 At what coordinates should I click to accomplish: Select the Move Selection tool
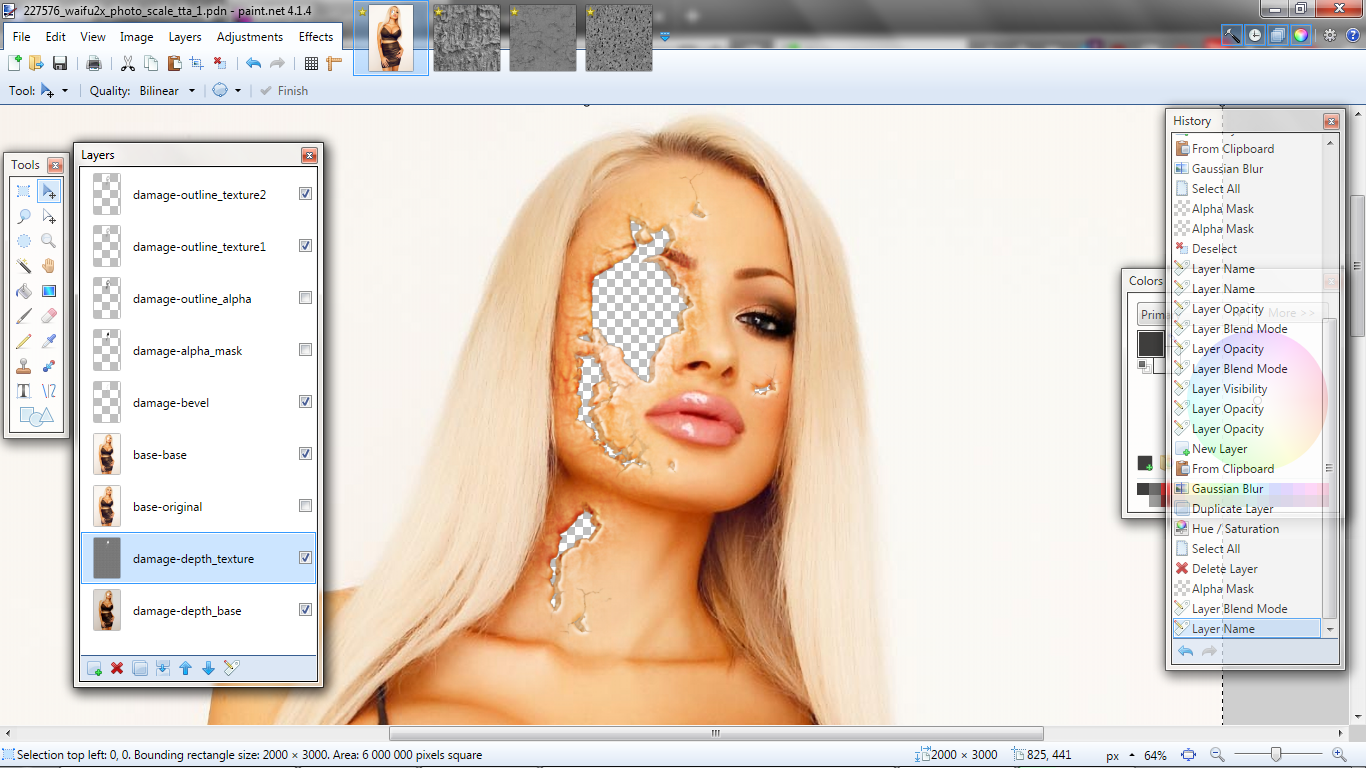(48, 216)
